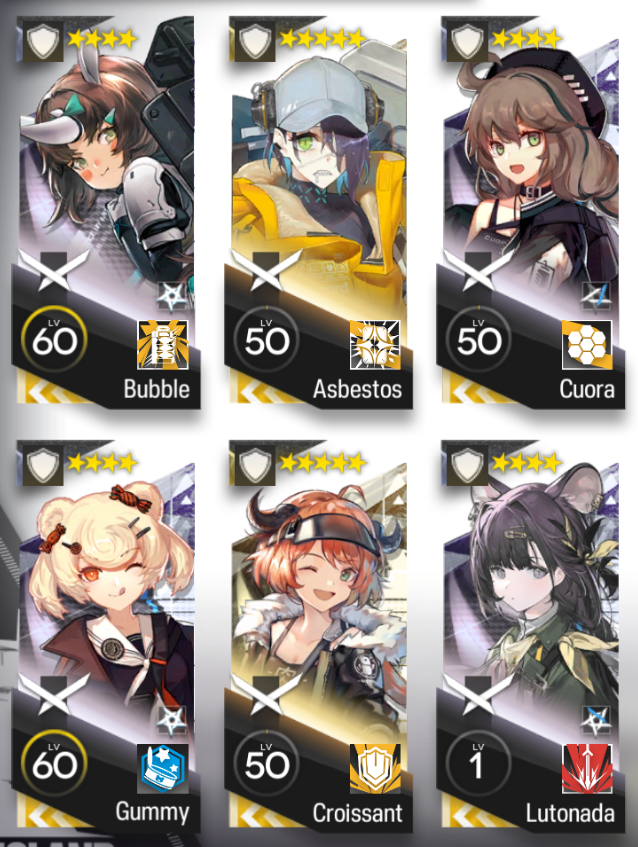Image resolution: width=638 pixels, height=847 pixels.
Task: Select Lutonada operator portrait
Action: [x=532, y=581]
